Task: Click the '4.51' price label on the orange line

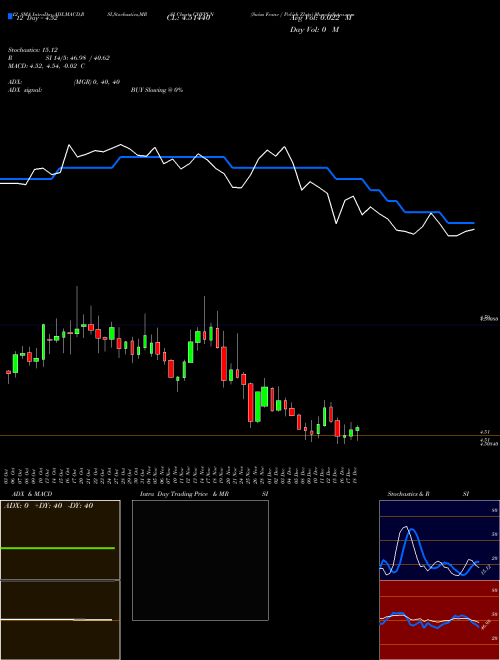Action: click(484, 432)
